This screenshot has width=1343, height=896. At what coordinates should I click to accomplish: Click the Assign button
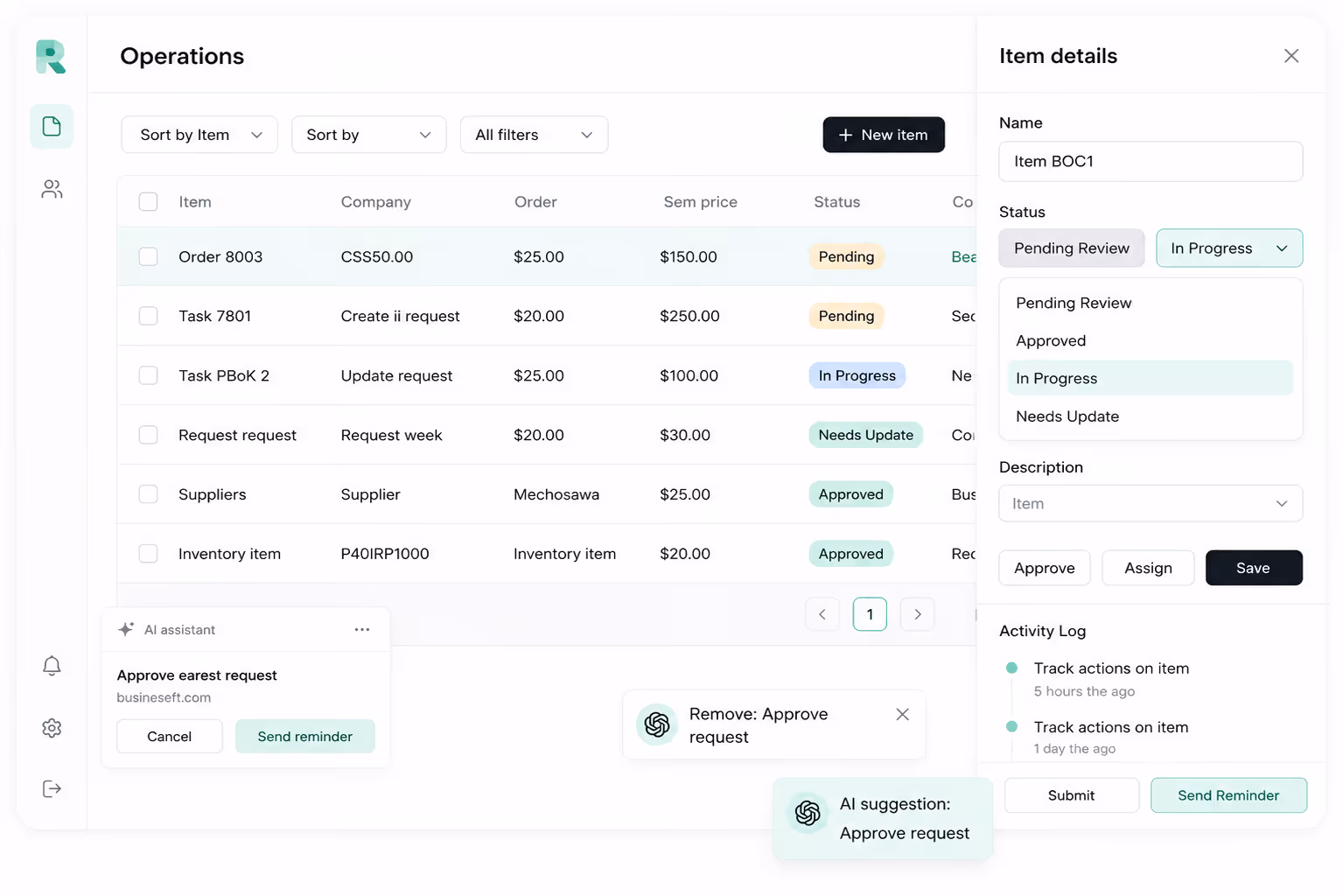1148,568
